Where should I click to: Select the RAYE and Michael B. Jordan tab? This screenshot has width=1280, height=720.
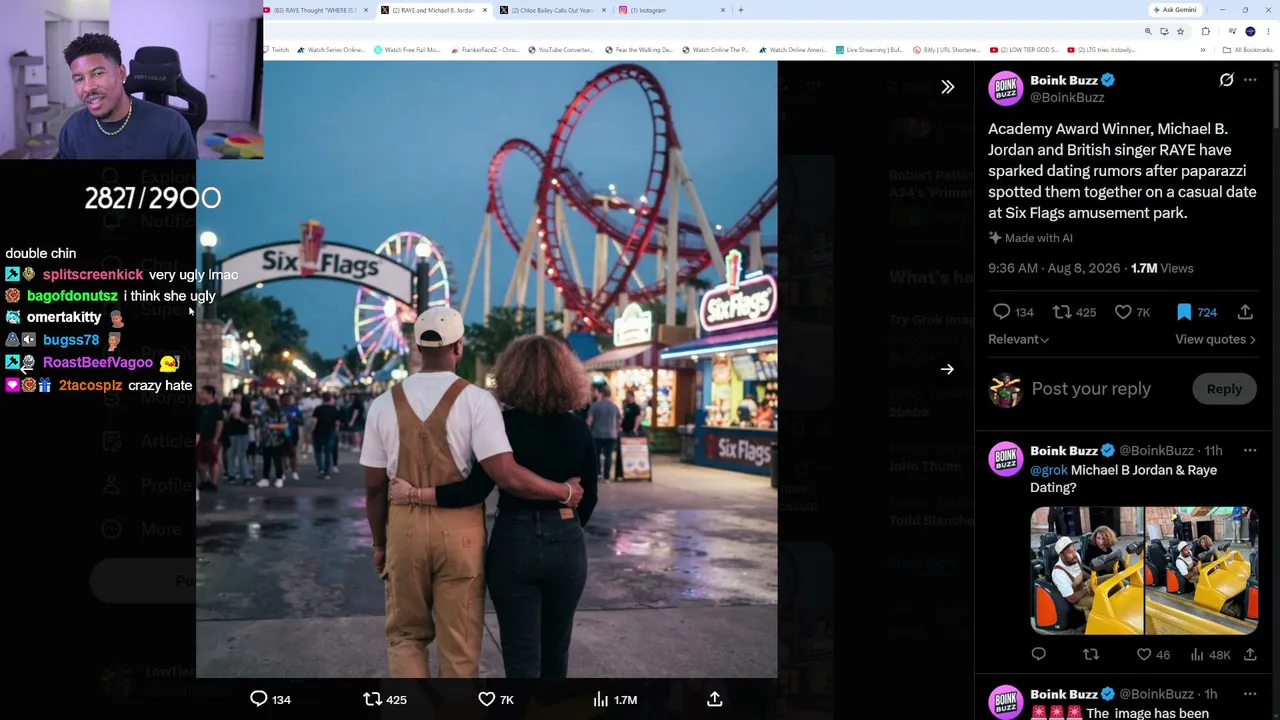pyautogui.click(x=435, y=10)
